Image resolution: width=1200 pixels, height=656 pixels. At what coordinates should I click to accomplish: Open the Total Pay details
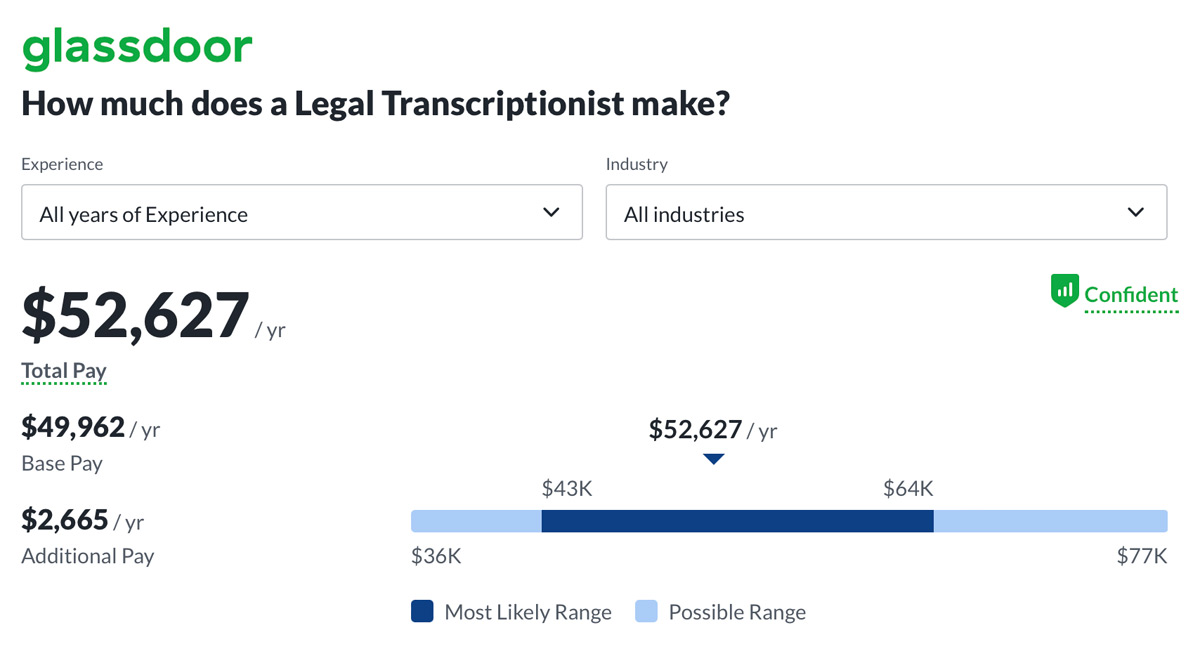pyautogui.click(x=63, y=370)
